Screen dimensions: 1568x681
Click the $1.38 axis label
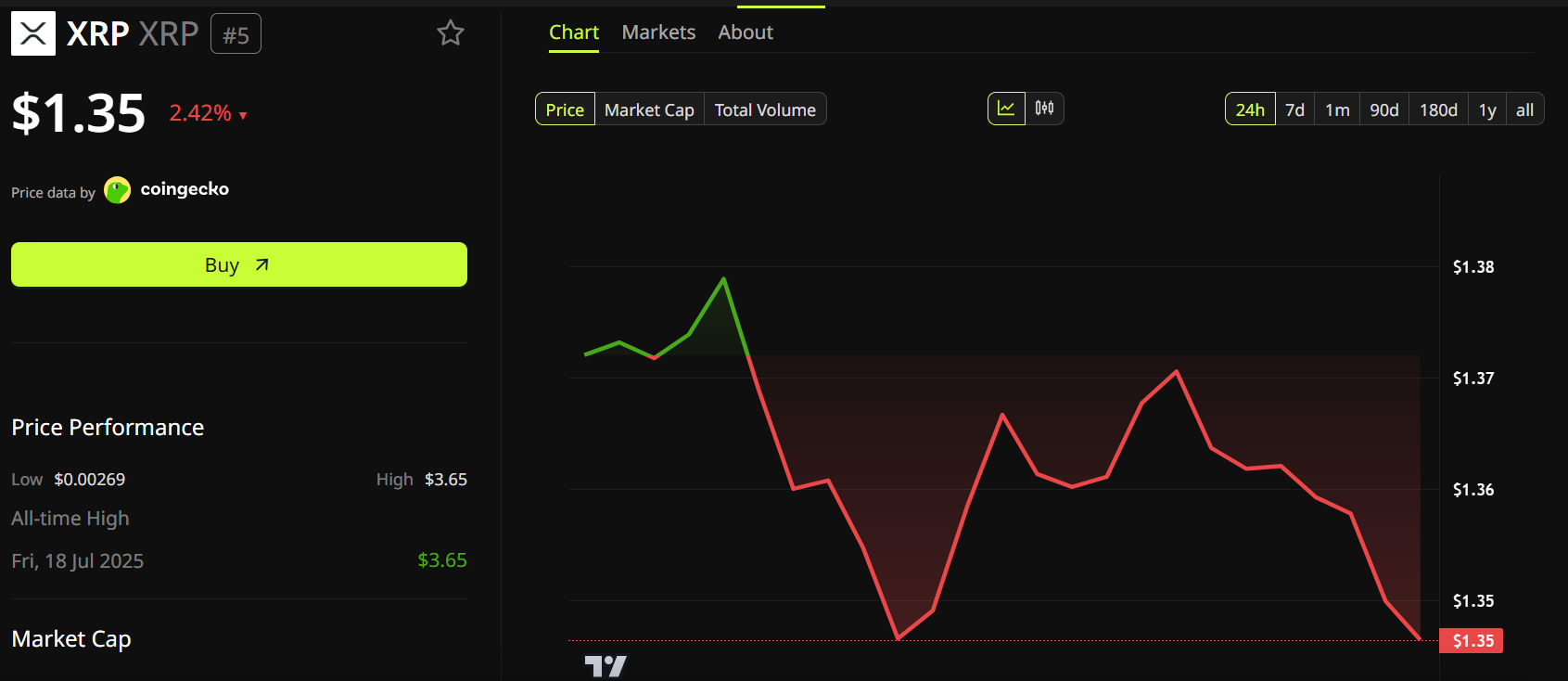click(1472, 267)
